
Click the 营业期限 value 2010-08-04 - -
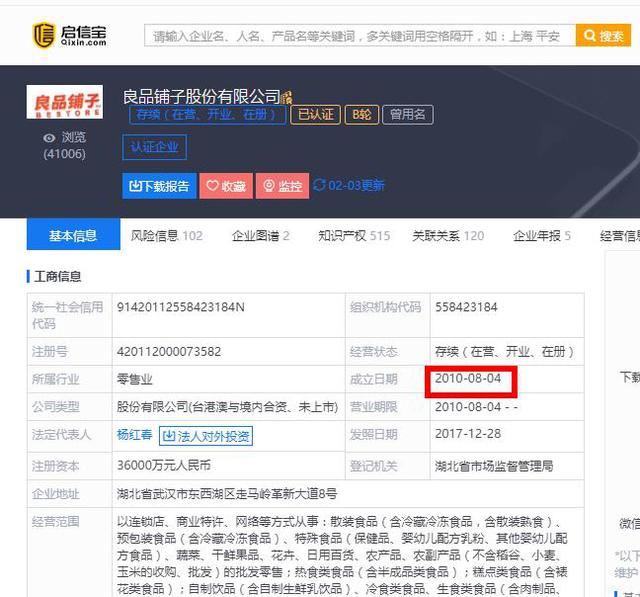point(476,407)
